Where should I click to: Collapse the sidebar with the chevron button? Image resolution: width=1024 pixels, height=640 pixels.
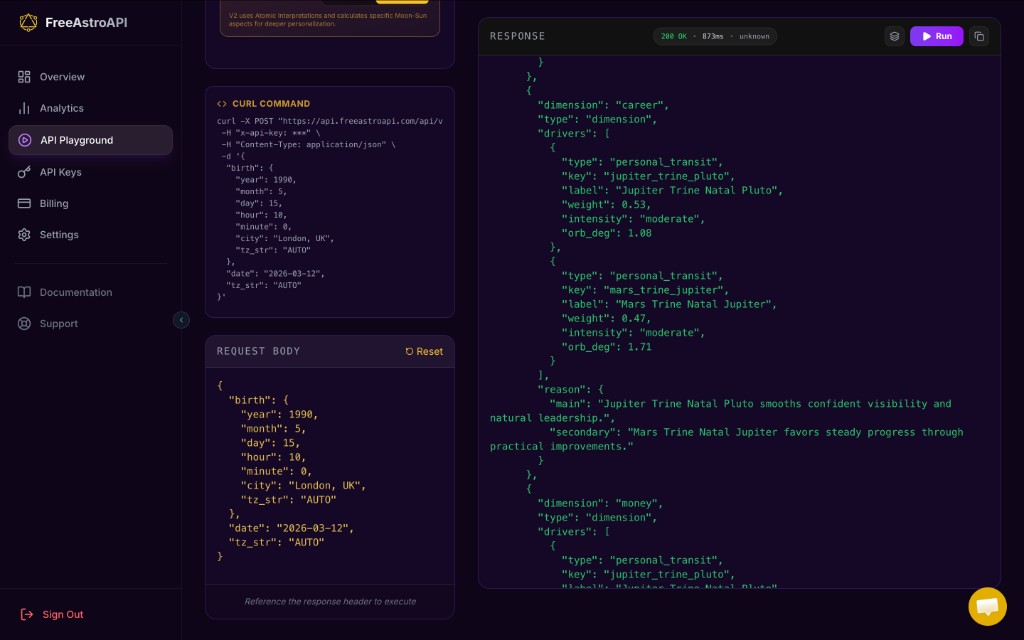181,320
